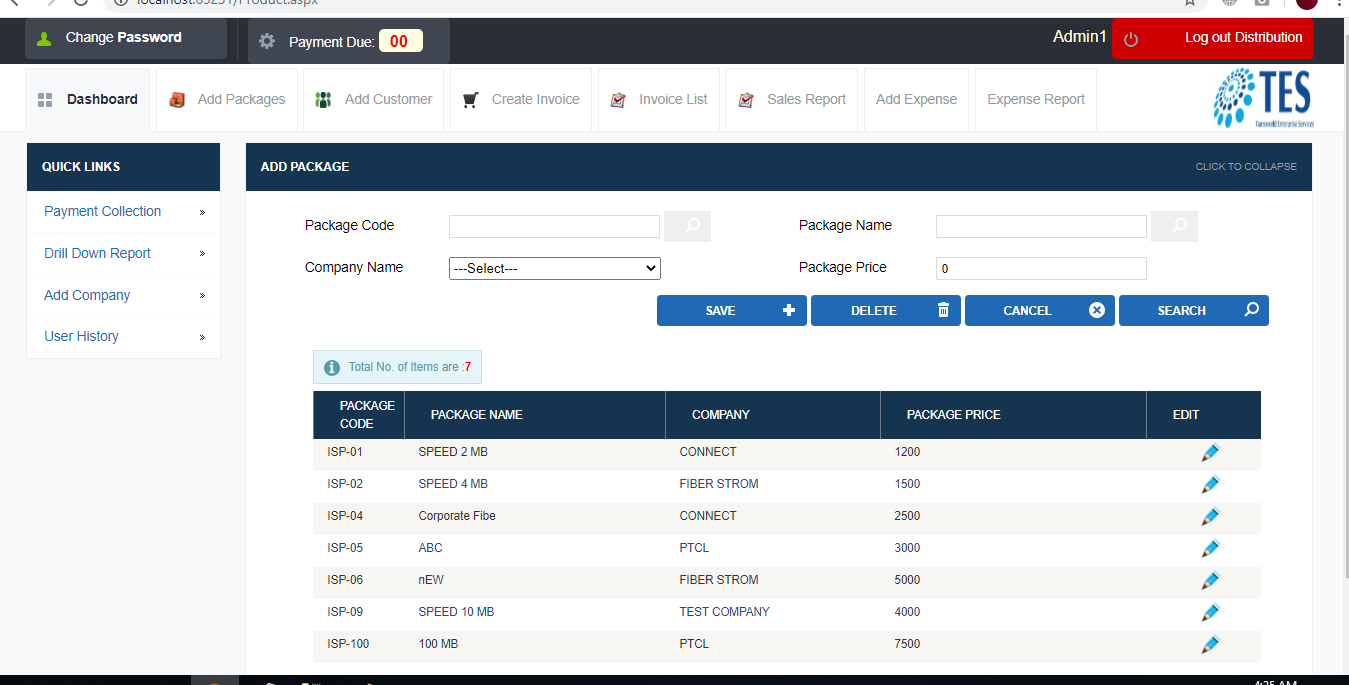The image size is (1349, 685).
Task: Open the Expense Report tab
Action: [x=1036, y=100]
